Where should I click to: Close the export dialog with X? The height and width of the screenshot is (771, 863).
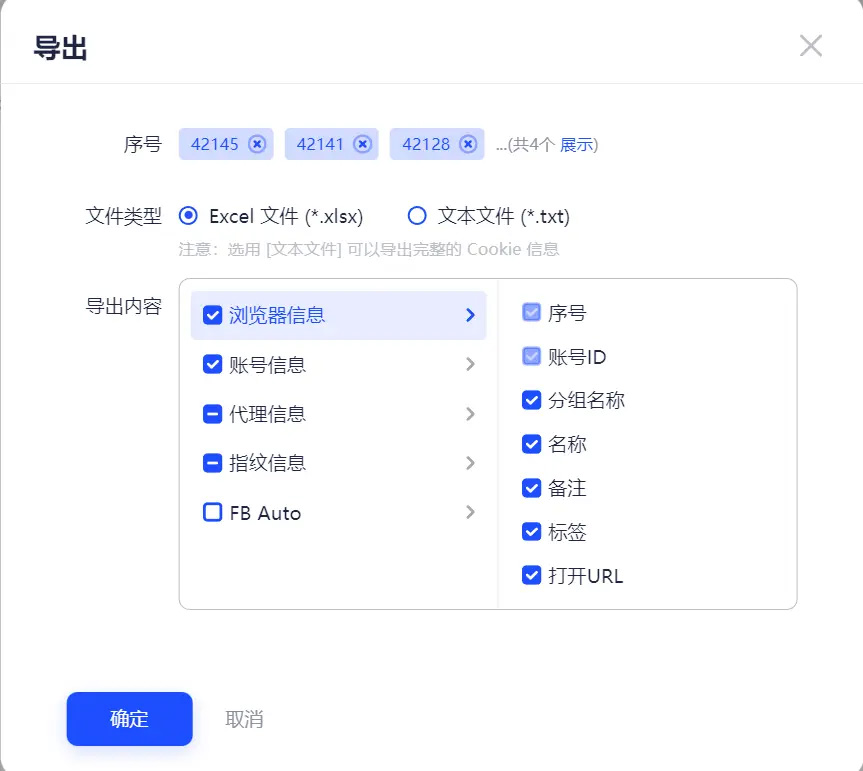click(x=811, y=46)
